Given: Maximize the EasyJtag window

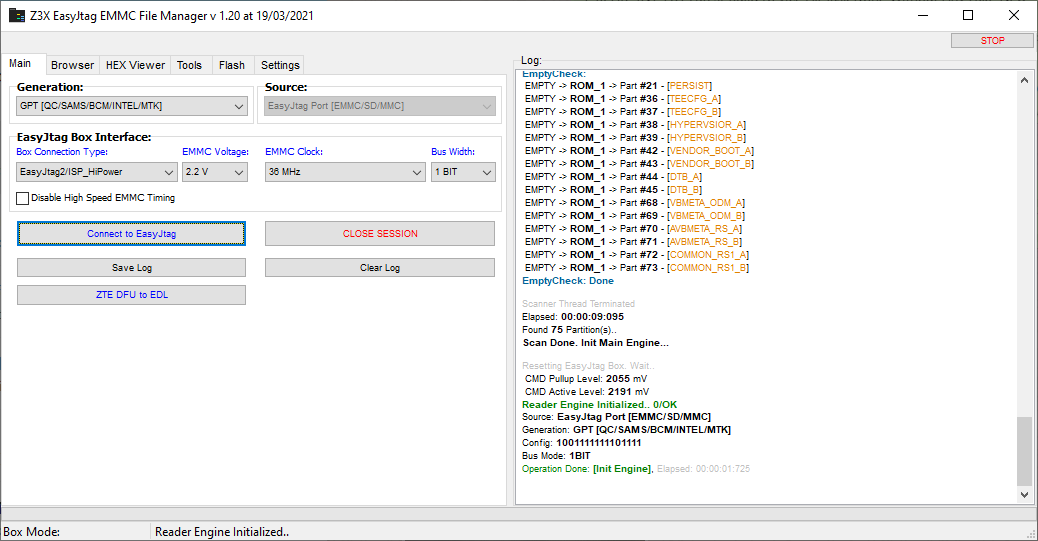Looking at the screenshot, I should coord(968,15).
